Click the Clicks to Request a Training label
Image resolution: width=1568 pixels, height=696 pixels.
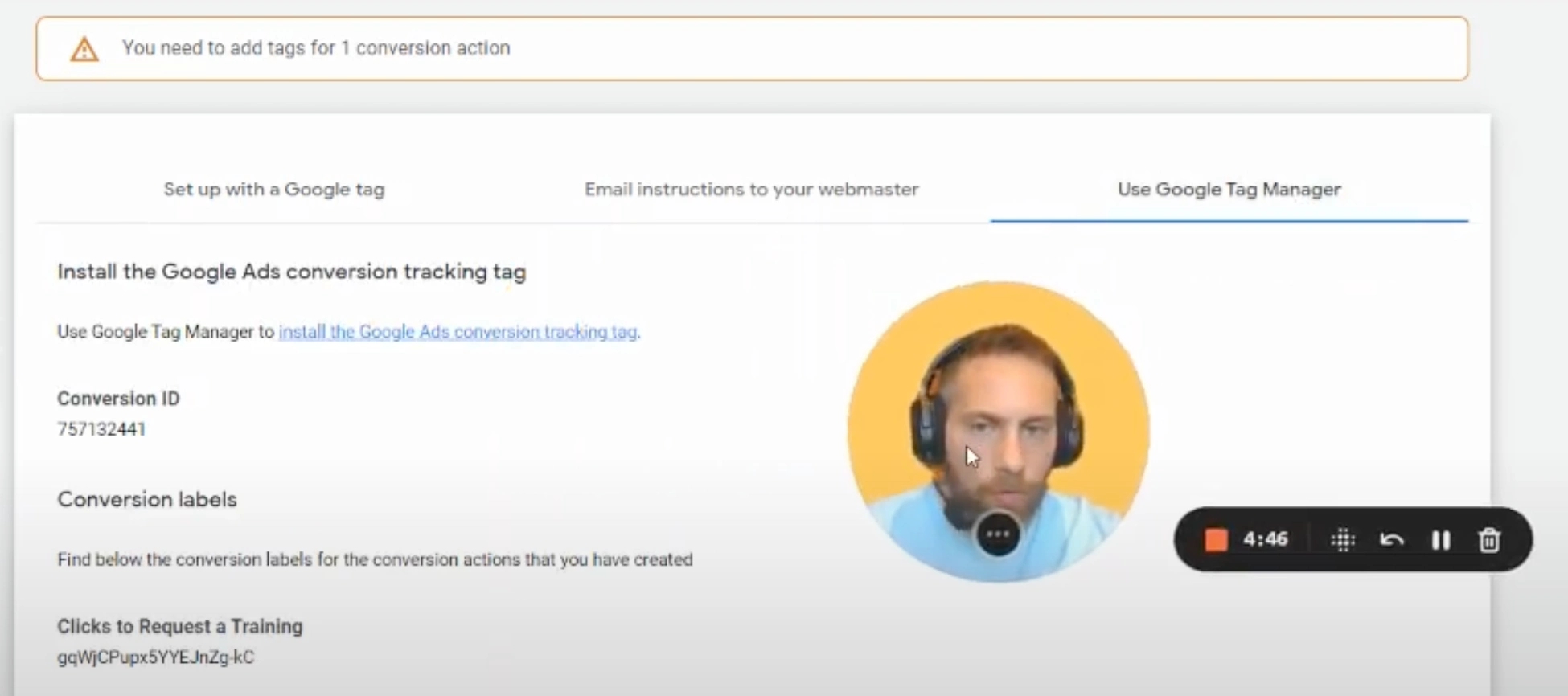pyautogui.click(x=179, y=626)
